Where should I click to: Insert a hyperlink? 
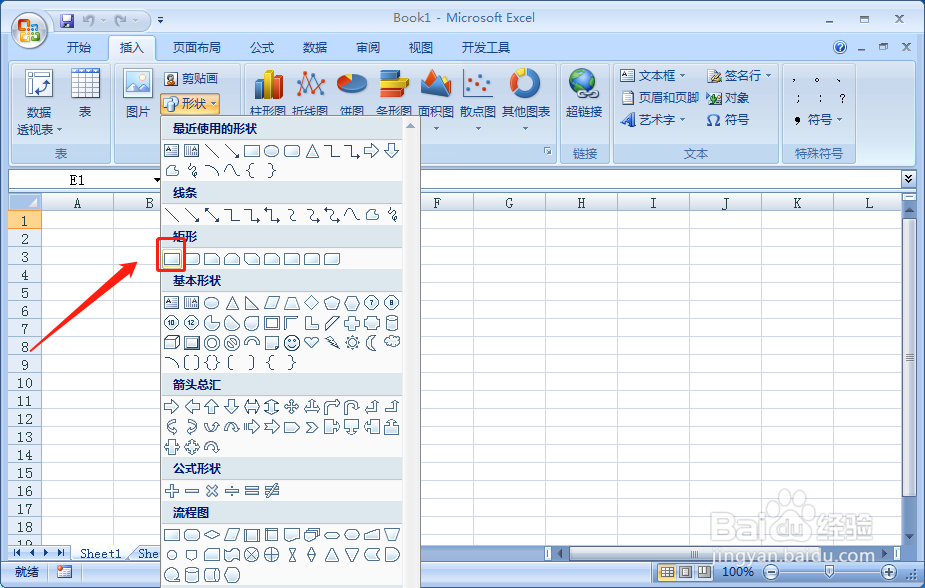coord(584,93)
